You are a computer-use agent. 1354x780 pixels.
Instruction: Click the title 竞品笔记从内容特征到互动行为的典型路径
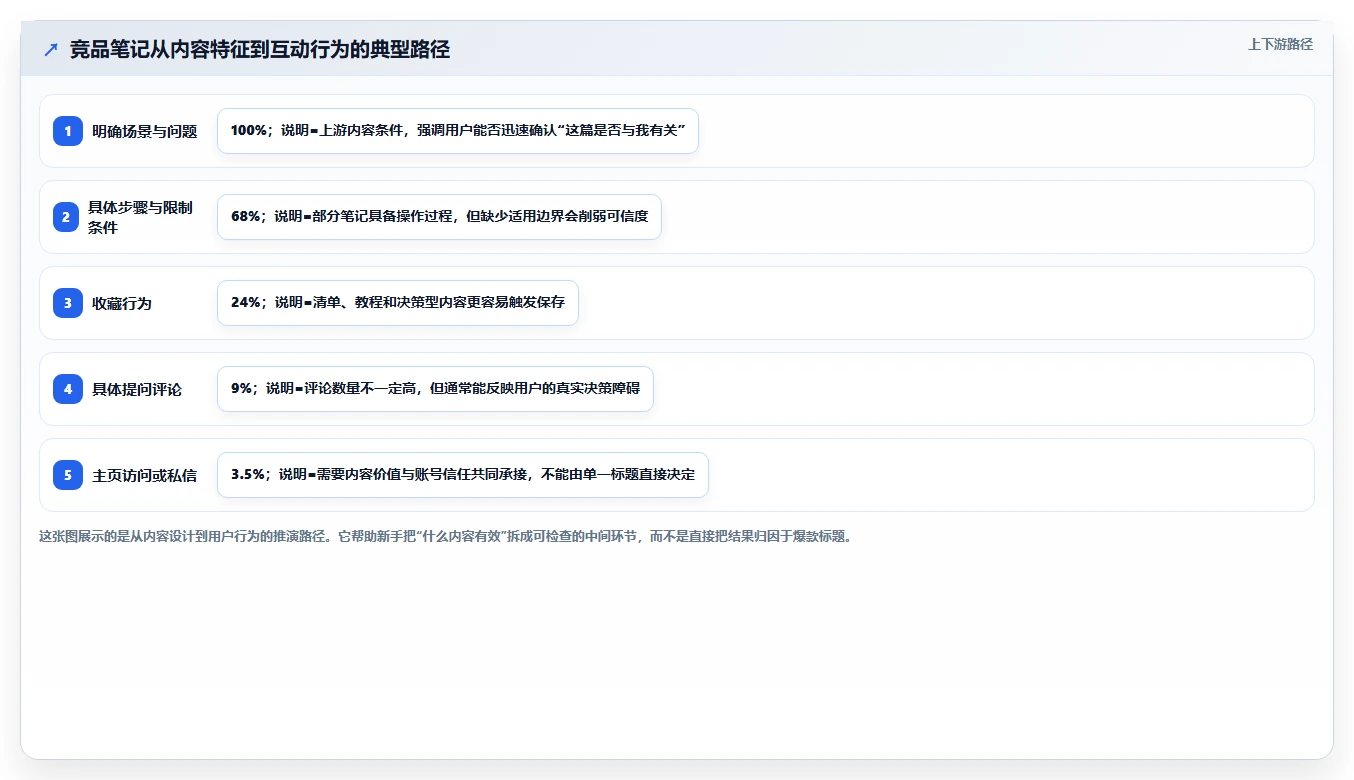pos(260,50)
